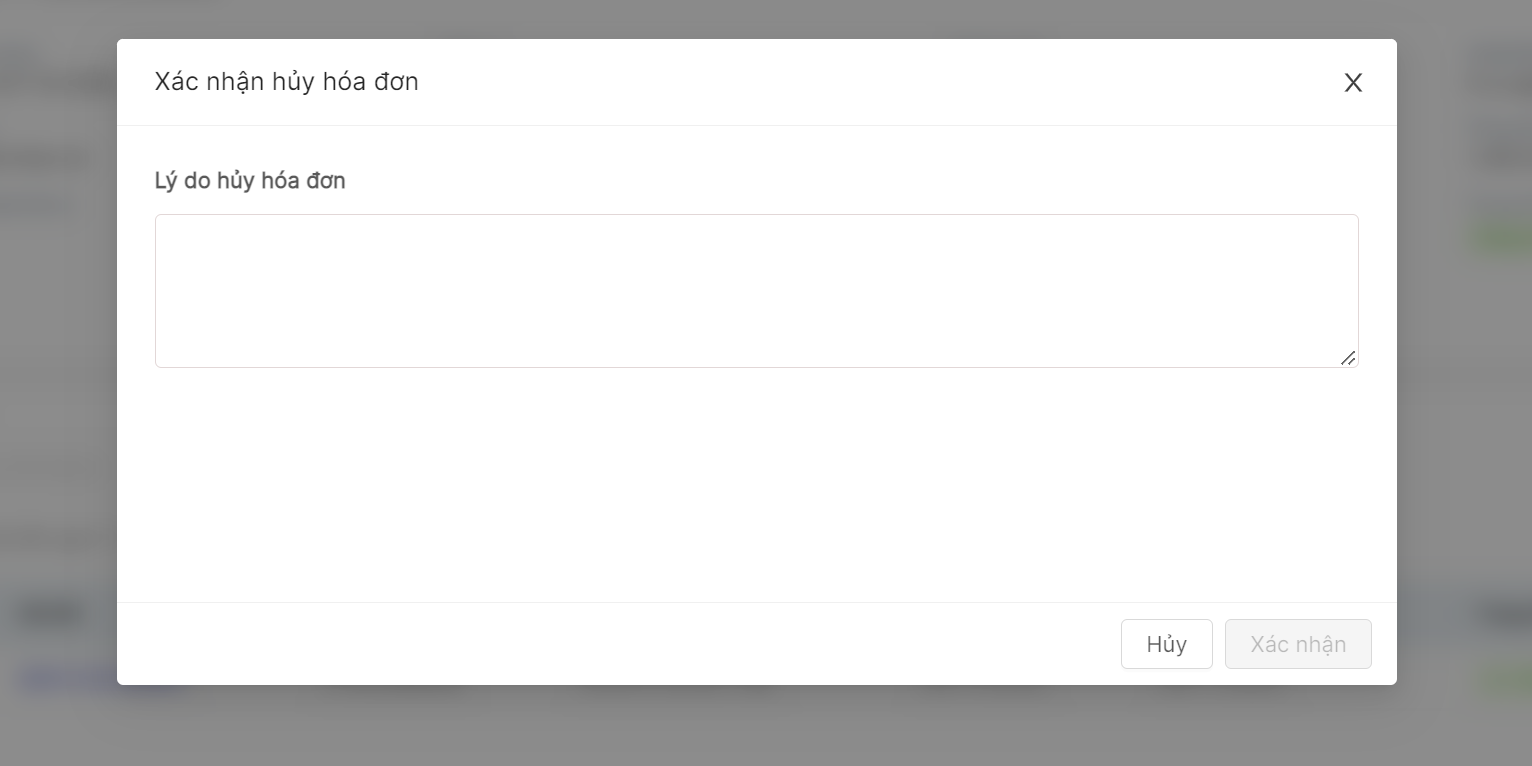Viewport: 1532px width, 766px height.
Task: Close the invoice cancellation dialog with X
Action: [x=1353, y=83]
